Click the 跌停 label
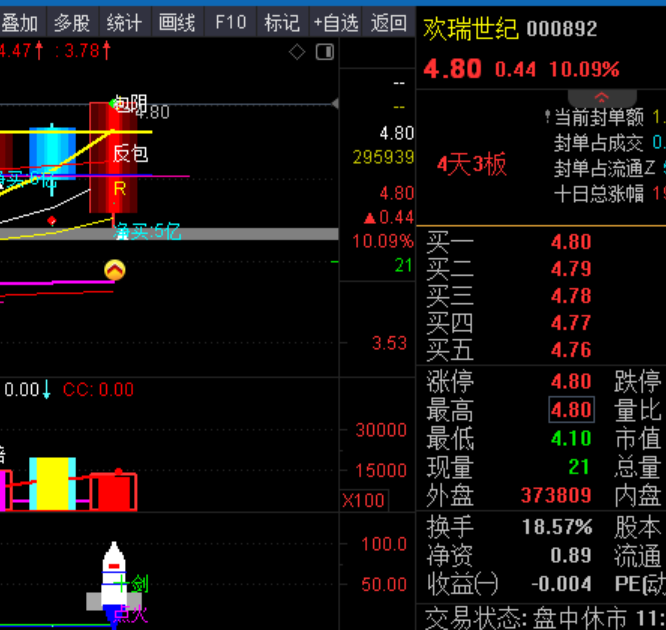 tap(638, 381)
